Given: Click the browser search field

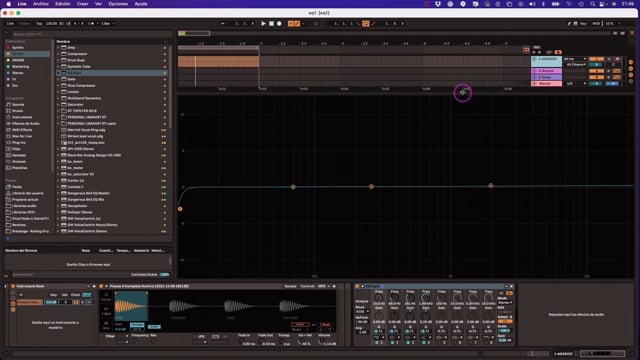Looking at the screenshot, I should (x=92, y=34).
